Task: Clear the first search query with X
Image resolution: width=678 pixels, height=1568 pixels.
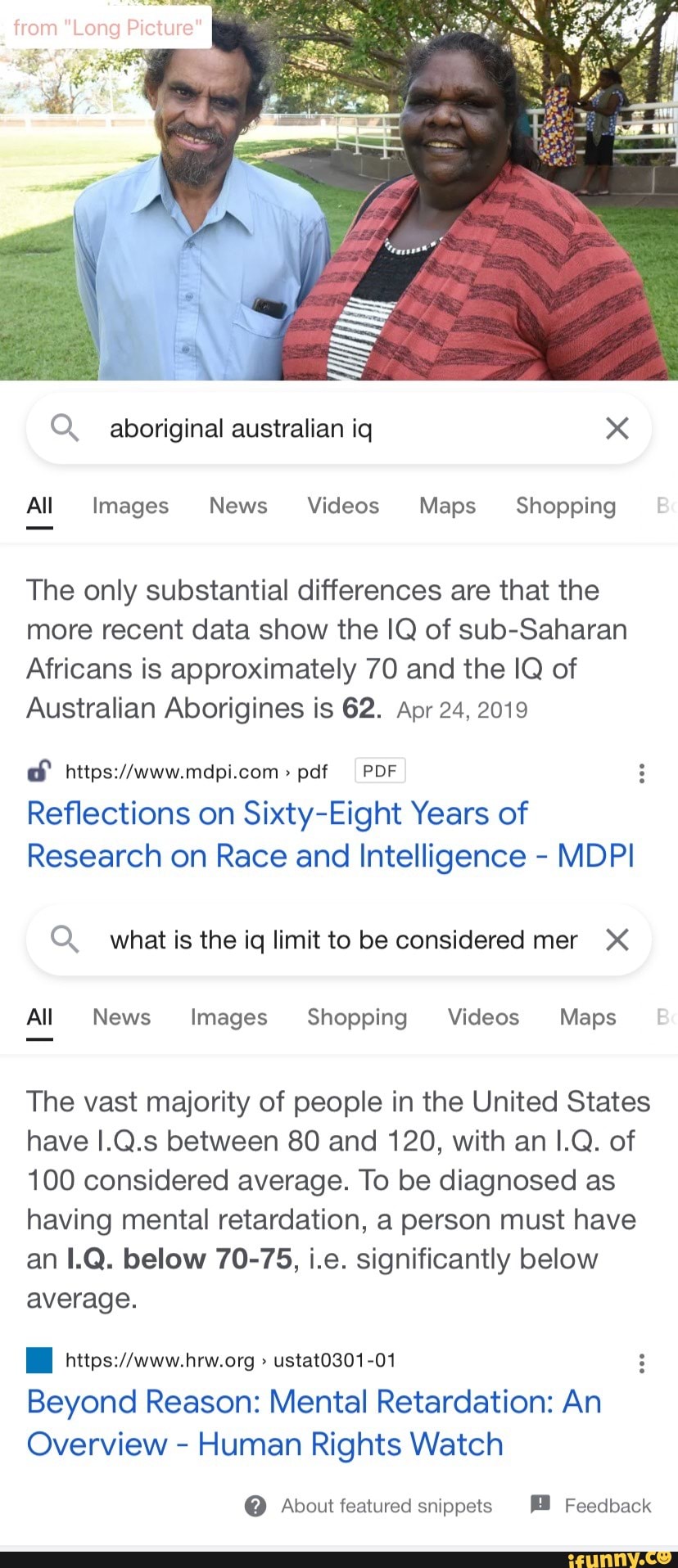Action: click(x=617, y=427)
